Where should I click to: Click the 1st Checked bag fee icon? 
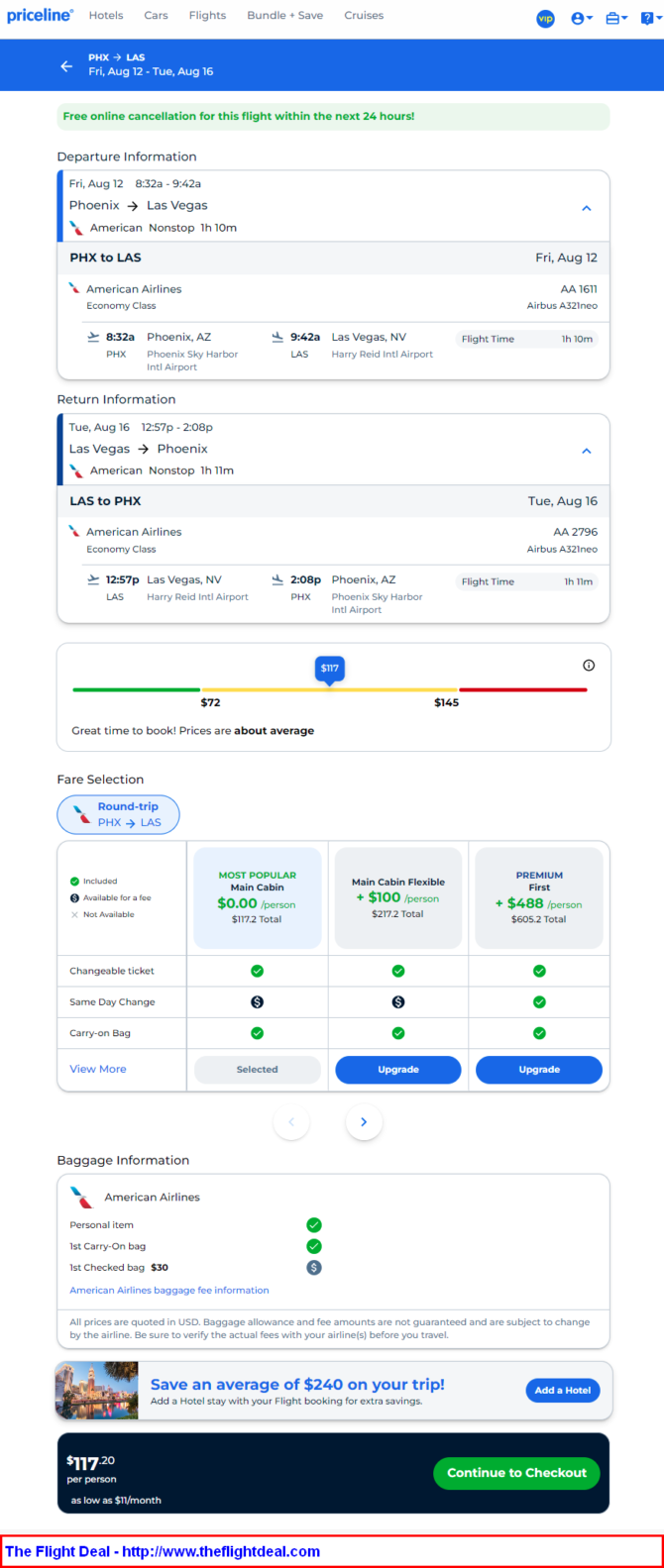click(x=314, y=1267)
